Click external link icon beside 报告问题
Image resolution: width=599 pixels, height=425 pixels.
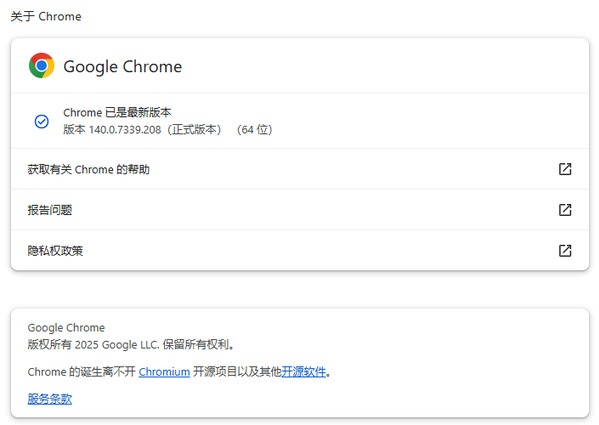tap(565, 210)
